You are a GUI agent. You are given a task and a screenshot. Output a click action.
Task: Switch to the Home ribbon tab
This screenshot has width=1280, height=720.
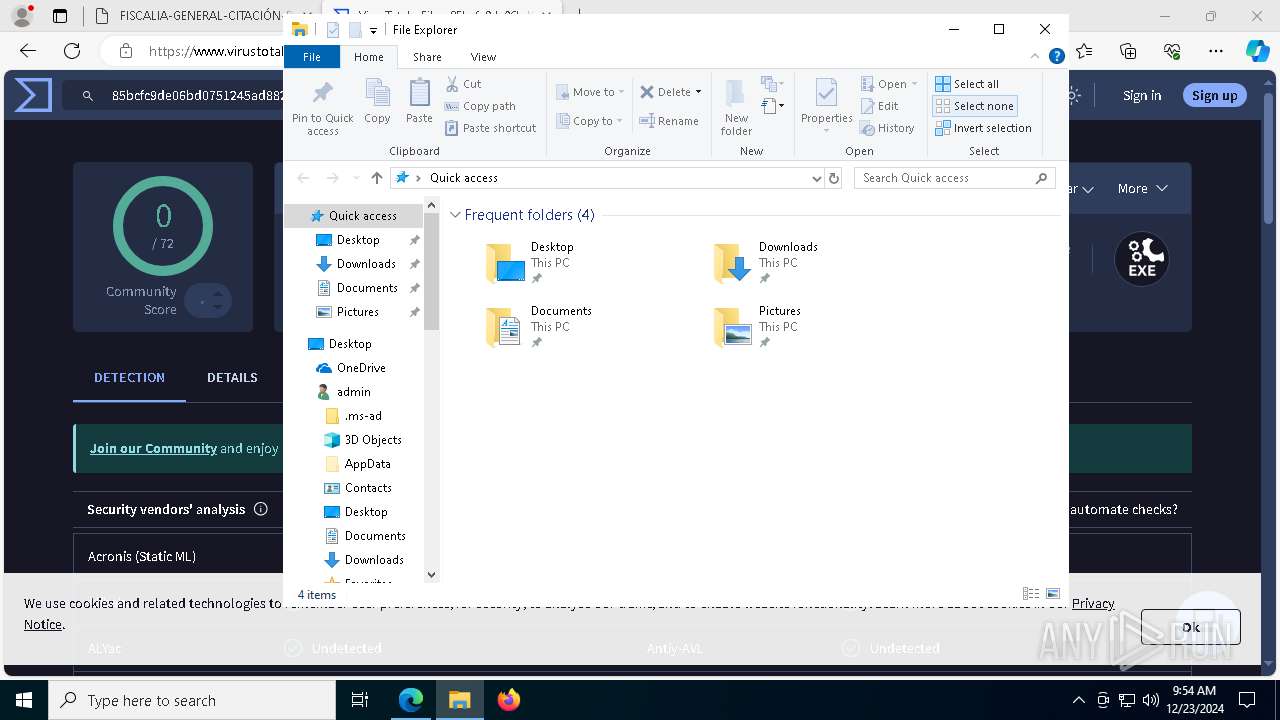pos(368,57)
